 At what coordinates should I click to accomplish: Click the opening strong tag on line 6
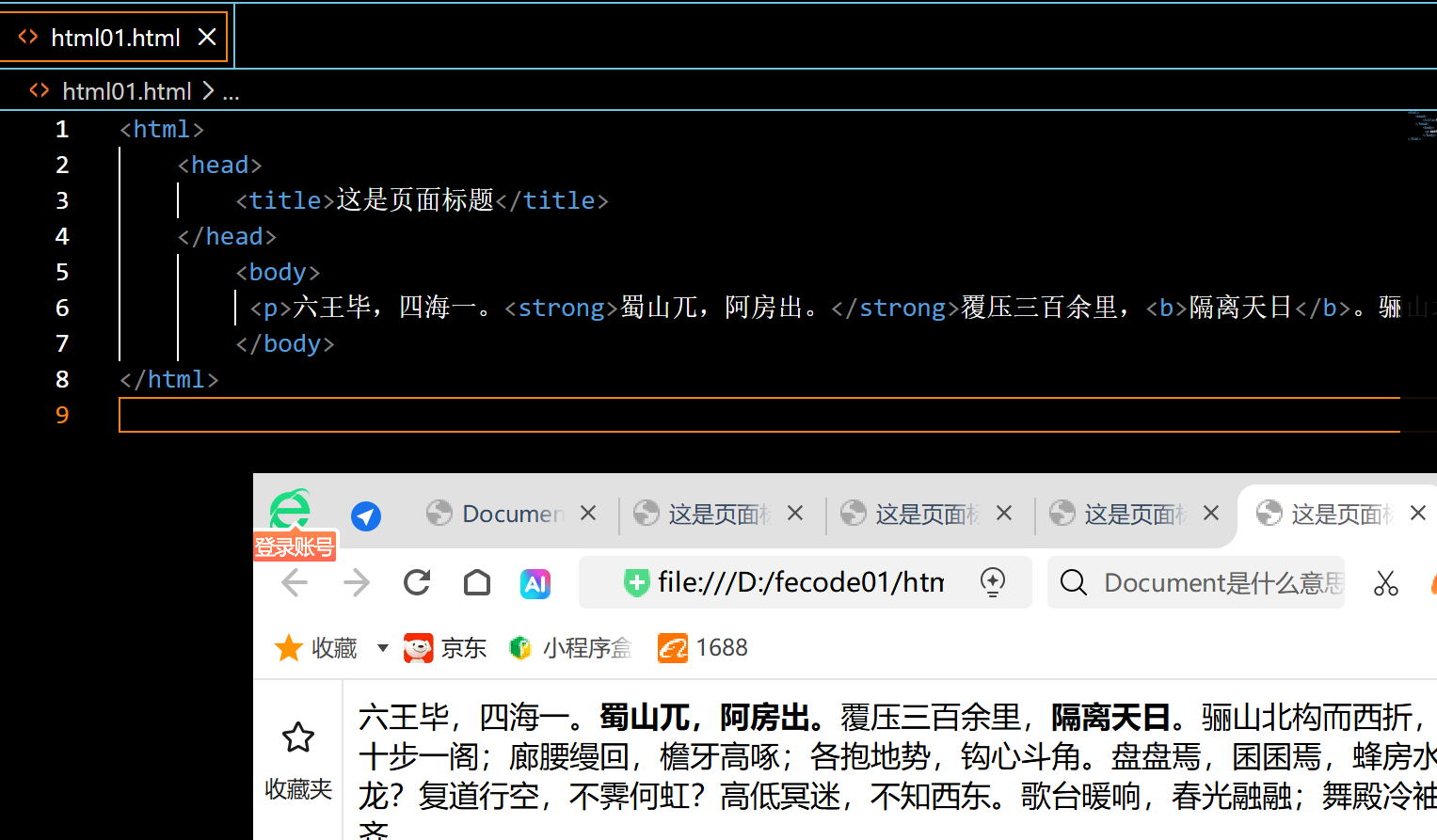561,308
